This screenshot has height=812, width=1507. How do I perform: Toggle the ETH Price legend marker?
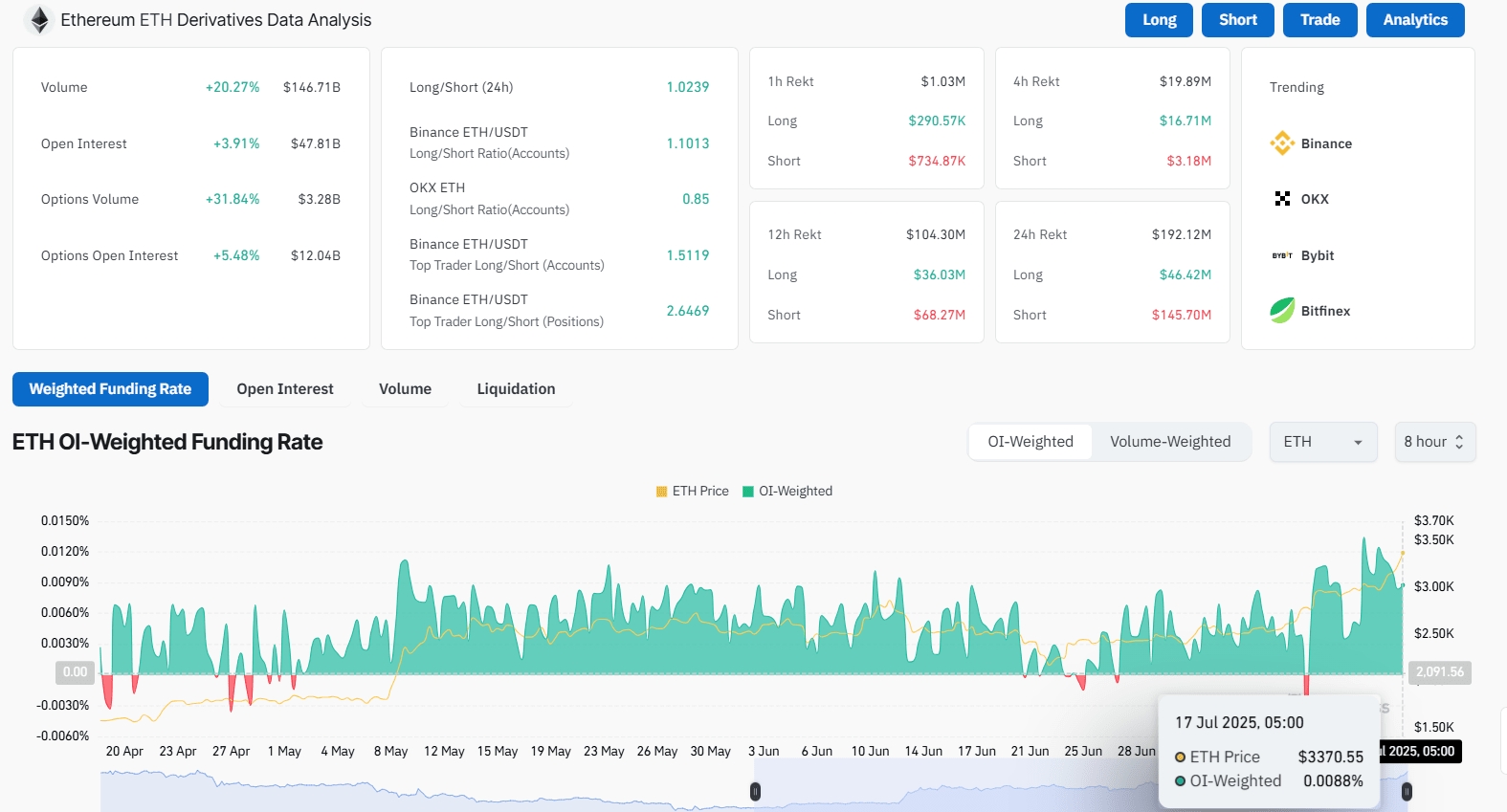tap(661, 492)
